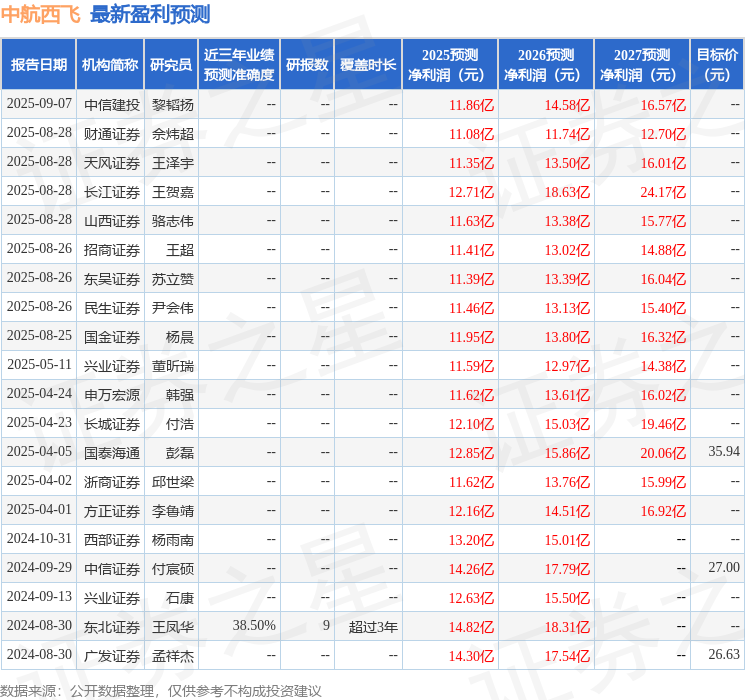
Task: Click the 2027预测净利润 column header
Action: [642, 65]
